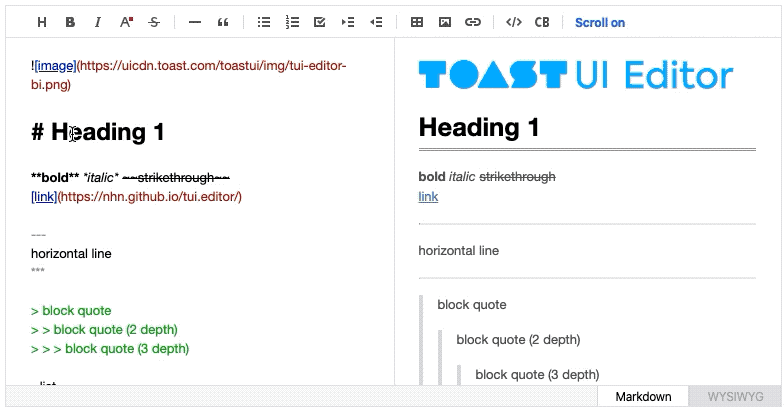
Task: Click the strikethrough word in preview
Action: pyautogui.click(x=518, y=176)
